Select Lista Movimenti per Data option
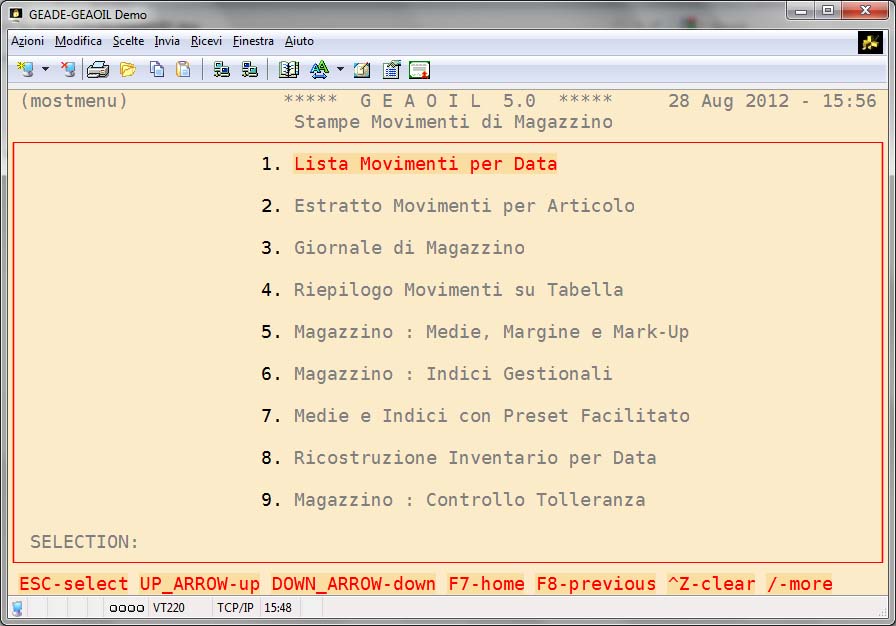This screenshot has width=896, height=626. tap(425, 164)
